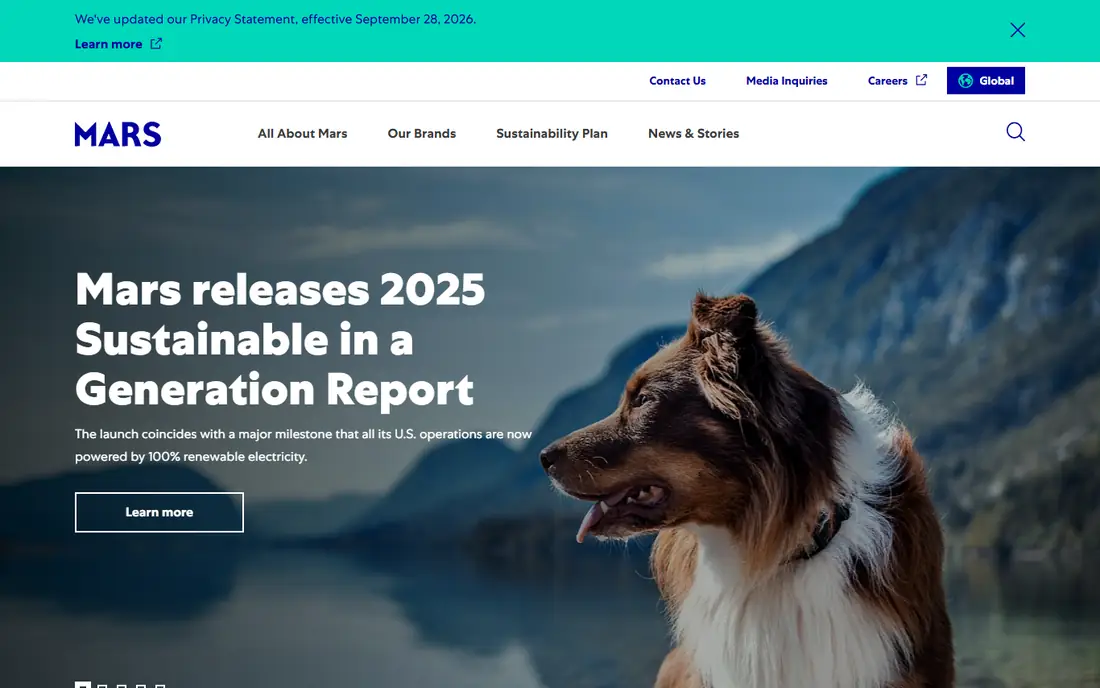Image resolution: width=1100 pixels, height=688 pixels.
Task: Dismiss the privacy statement banner
Action: pyautogui.click(x=1017, y=29)
